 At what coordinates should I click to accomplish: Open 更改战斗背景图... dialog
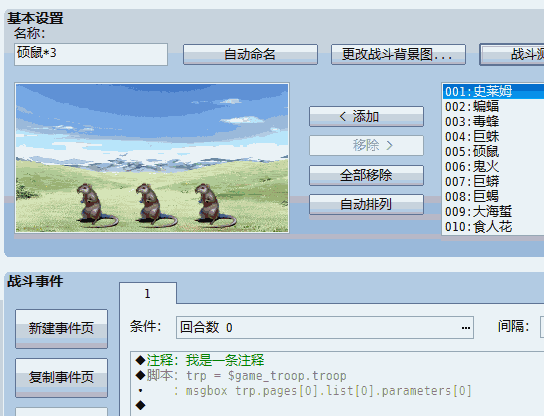398,54
